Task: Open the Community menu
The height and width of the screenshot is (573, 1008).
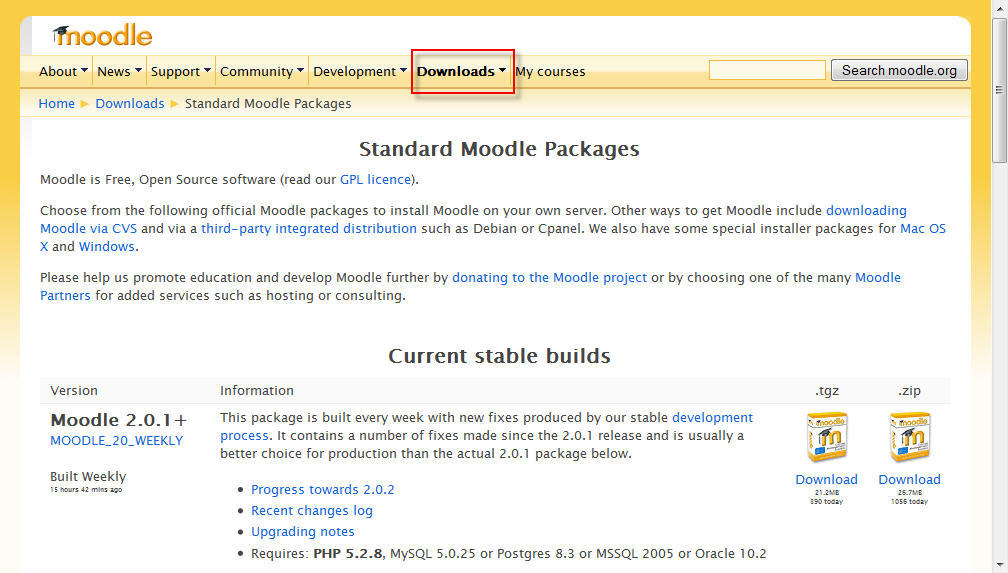Action: tap(262, 71)
